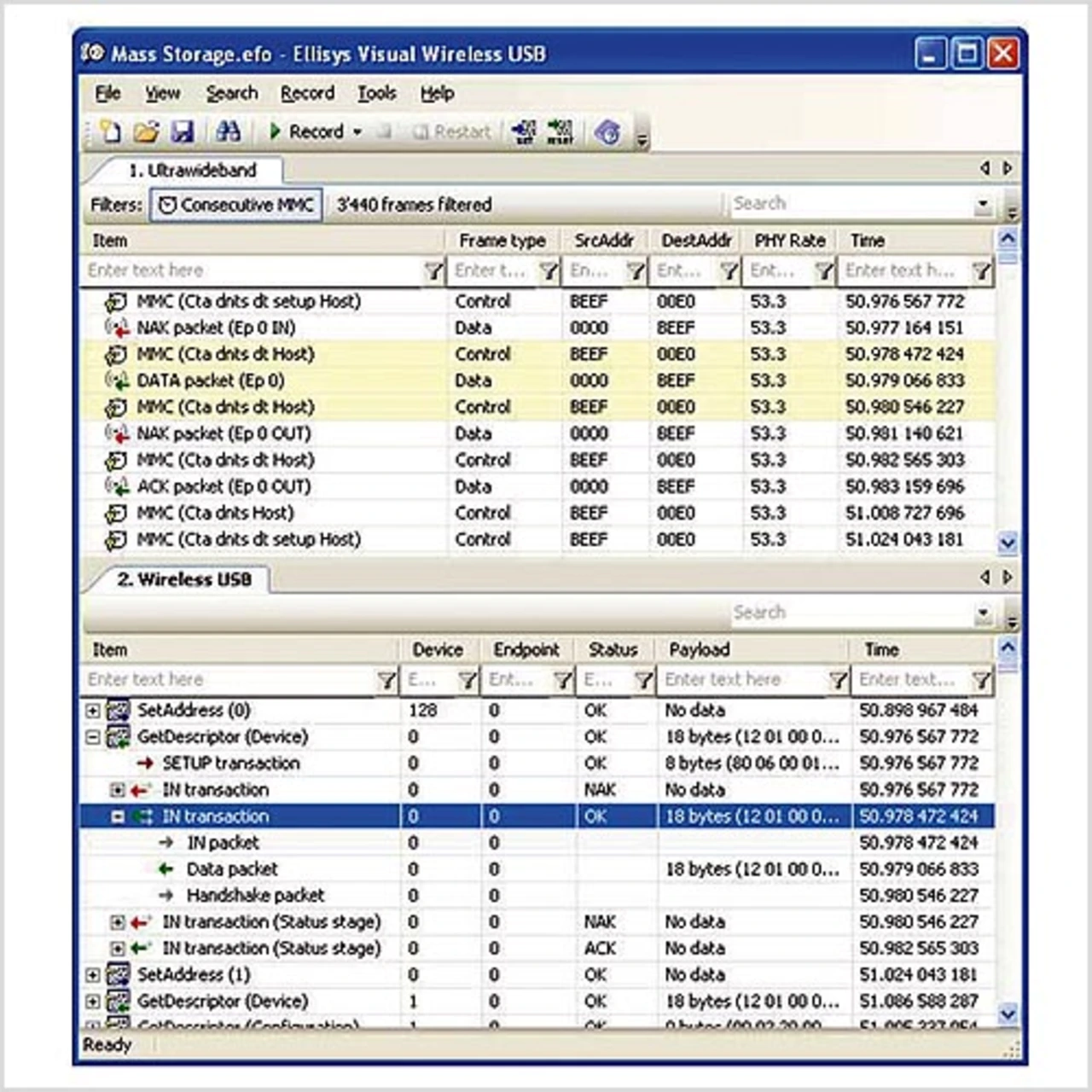Image resolution: width=1092 pixels, height=1092 pixels.
Task: Click the New file toolbar icon
Action: point(110,131)
